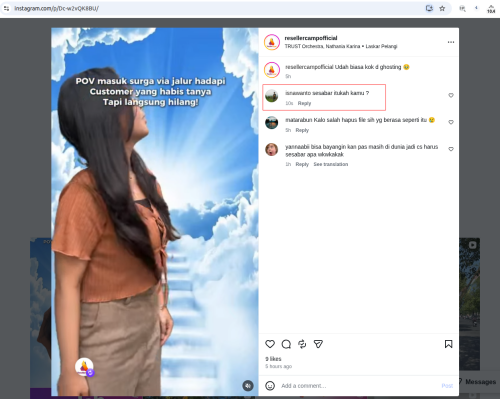Open resellercampofficial username in header
The width and height of the screenshot is (500, 399).
(311, 38)
